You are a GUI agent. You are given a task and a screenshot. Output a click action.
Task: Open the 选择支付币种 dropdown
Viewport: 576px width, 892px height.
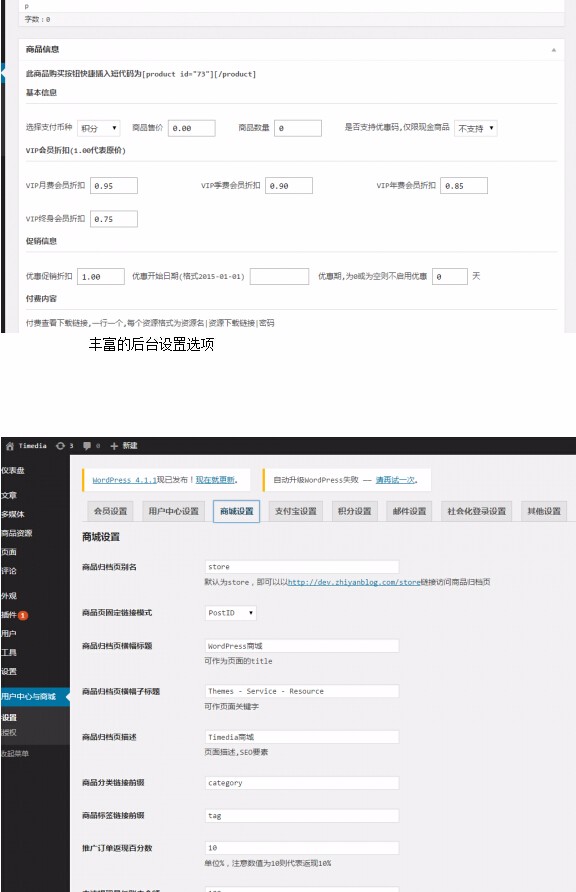[98, 128]
